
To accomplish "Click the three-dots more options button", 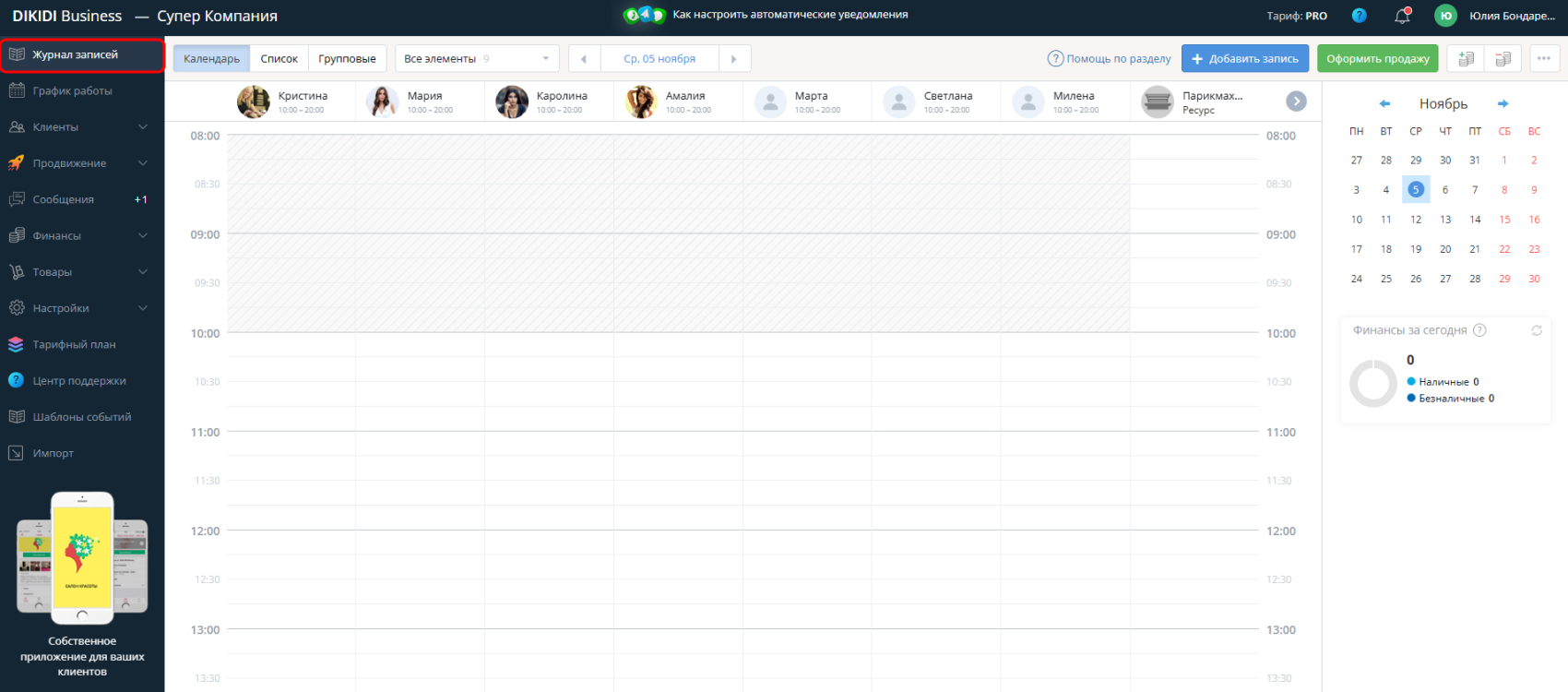I will 1544,58.
